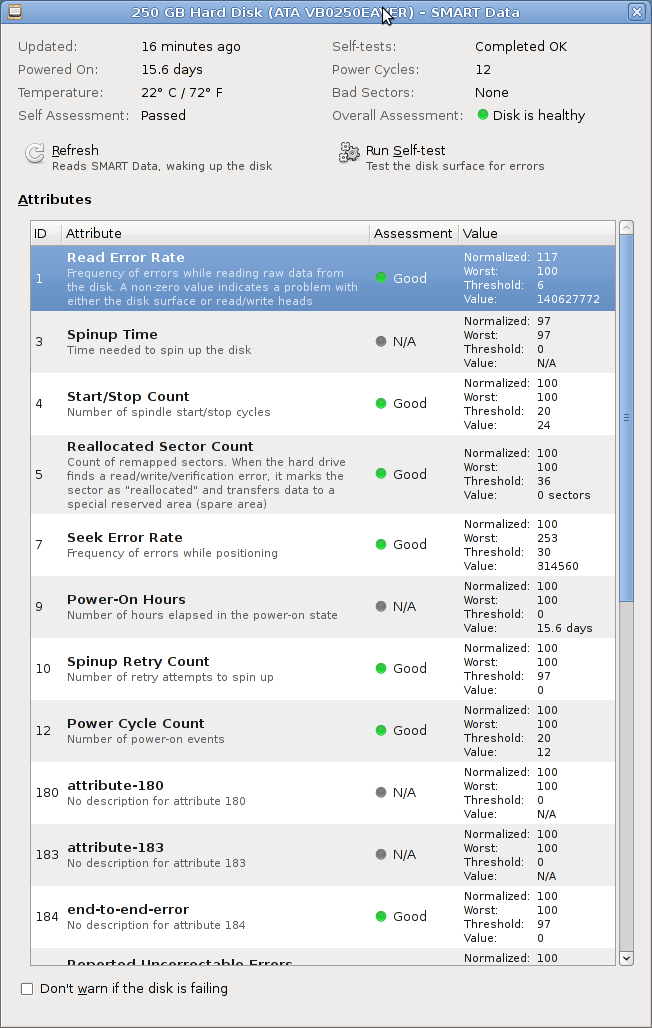Click the Completed OK self-tests value
Screen dimensions: 652x1028
point(521,47)
